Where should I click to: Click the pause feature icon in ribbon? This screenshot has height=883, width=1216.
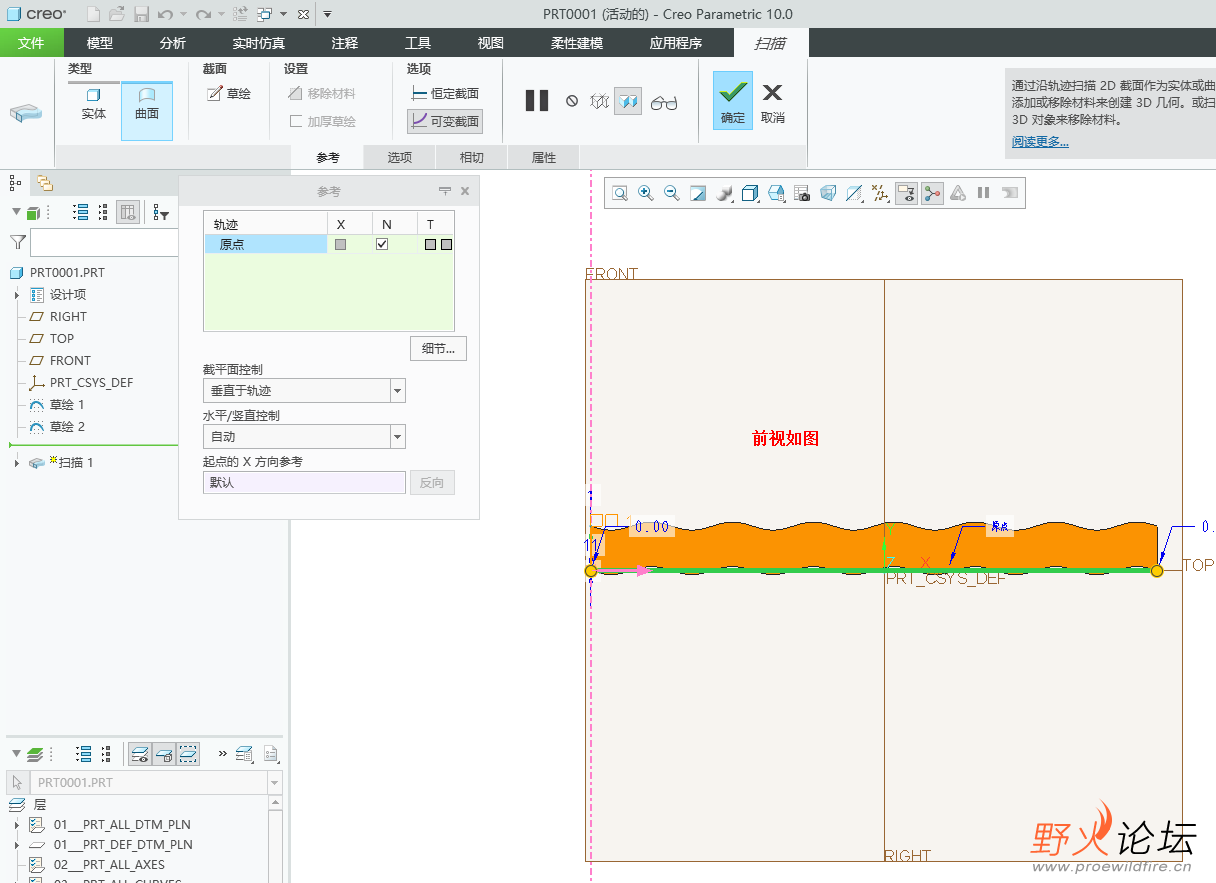pyautogui.click(x=537, y=101)
